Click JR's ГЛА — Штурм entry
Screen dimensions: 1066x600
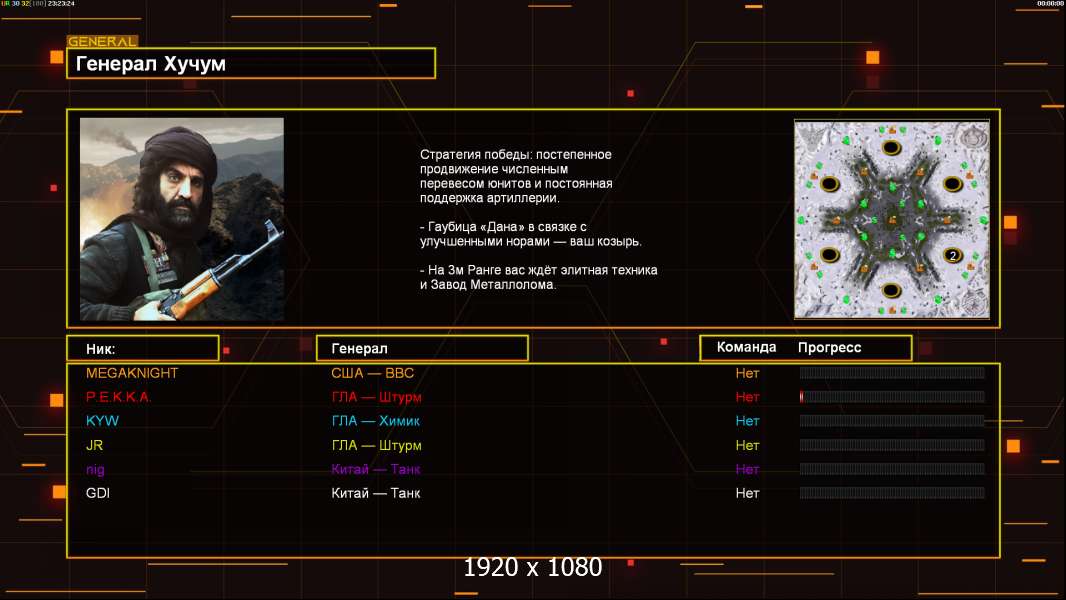376,445
